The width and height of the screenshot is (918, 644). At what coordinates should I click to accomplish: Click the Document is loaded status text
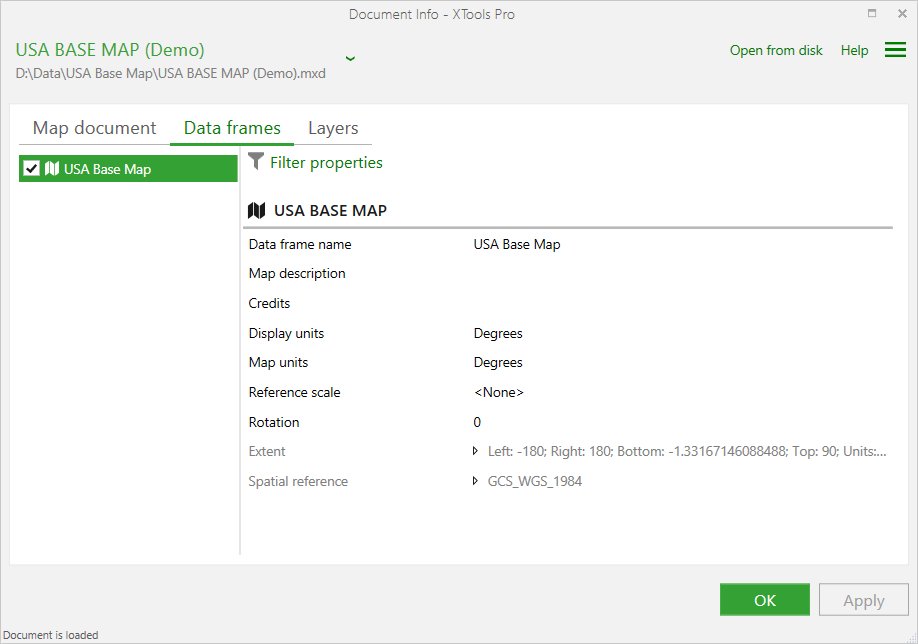click(51, 635)
